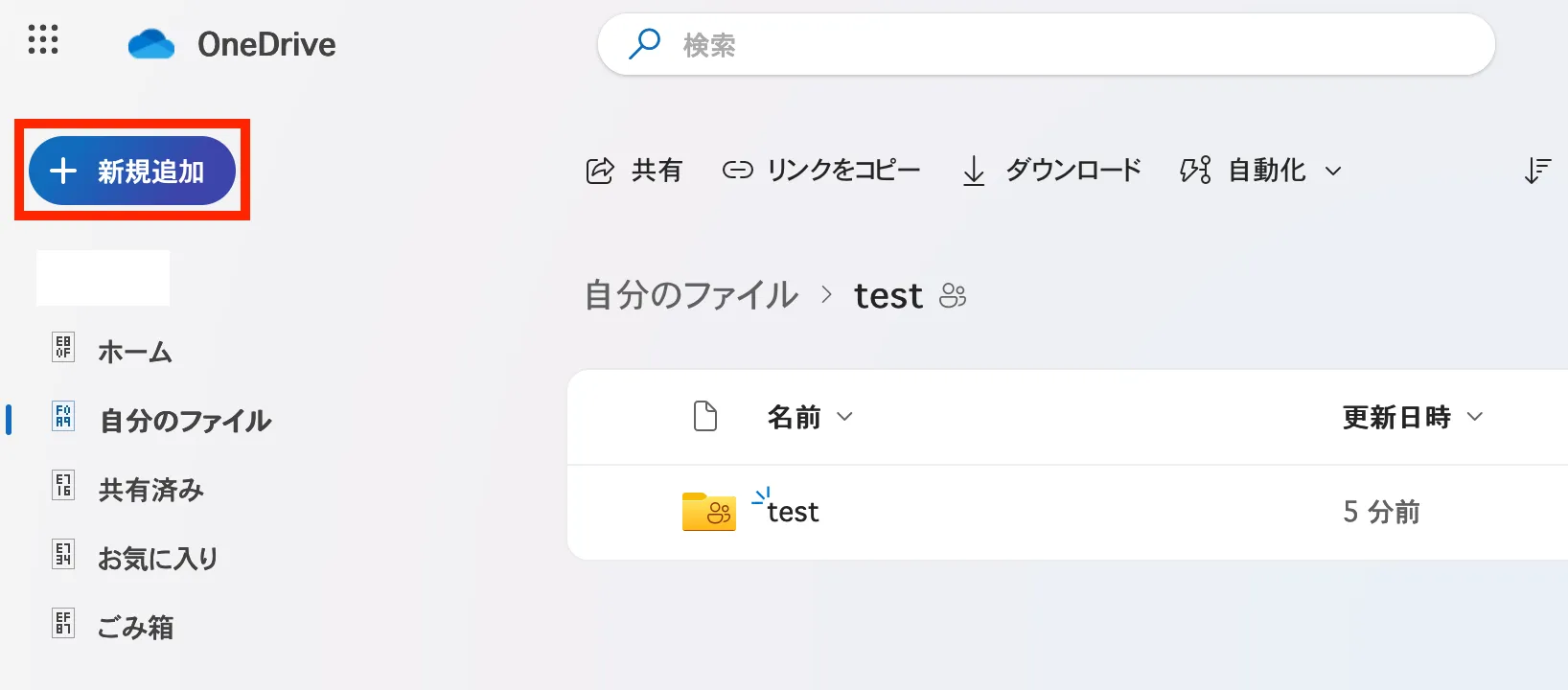Viewport: 1568px width, 690px height.
Task: Click the OneDrive cloud logo
Action: pos(151,44)
